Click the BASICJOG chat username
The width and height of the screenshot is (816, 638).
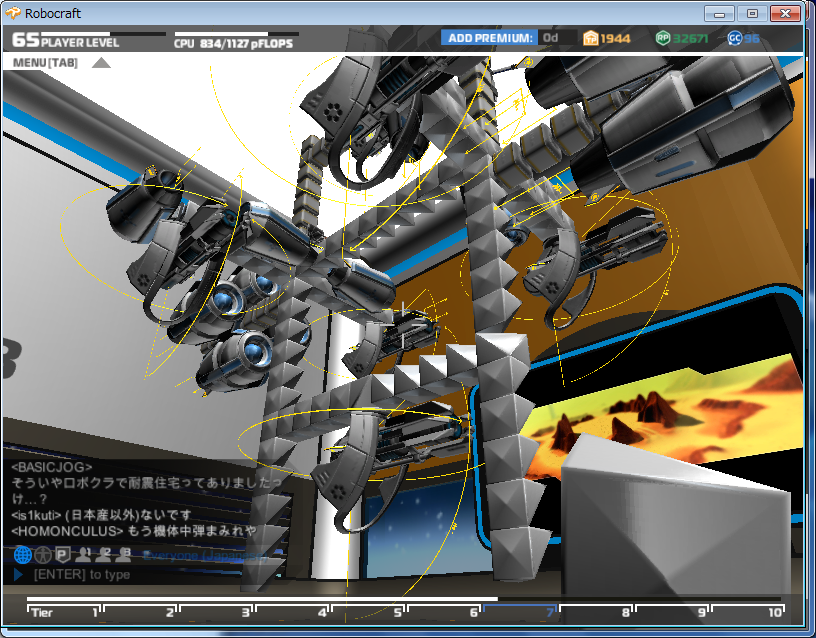pos(52,467)
